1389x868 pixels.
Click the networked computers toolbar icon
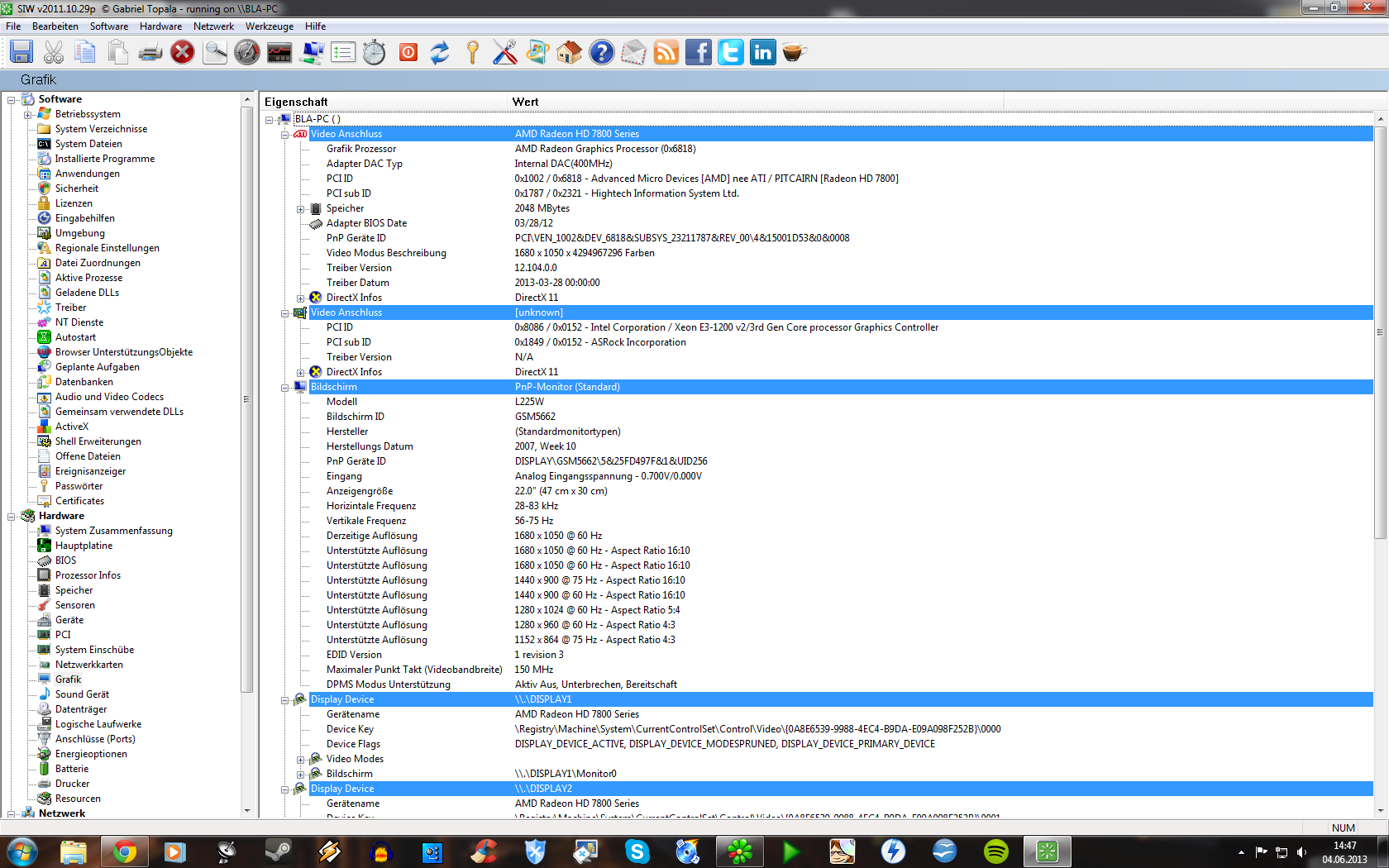point(312,52)
